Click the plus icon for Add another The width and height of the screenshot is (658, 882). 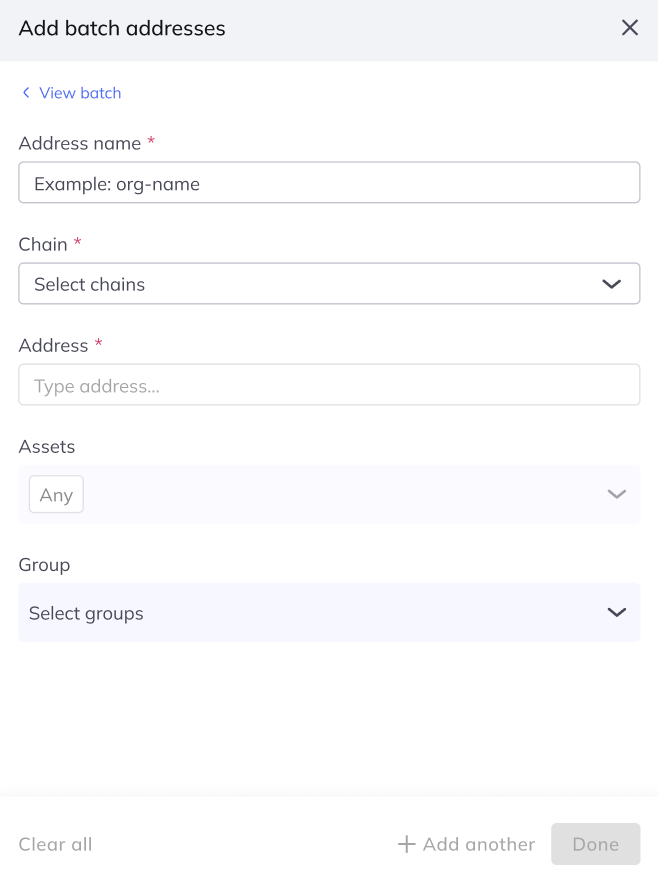click(406, 844)
